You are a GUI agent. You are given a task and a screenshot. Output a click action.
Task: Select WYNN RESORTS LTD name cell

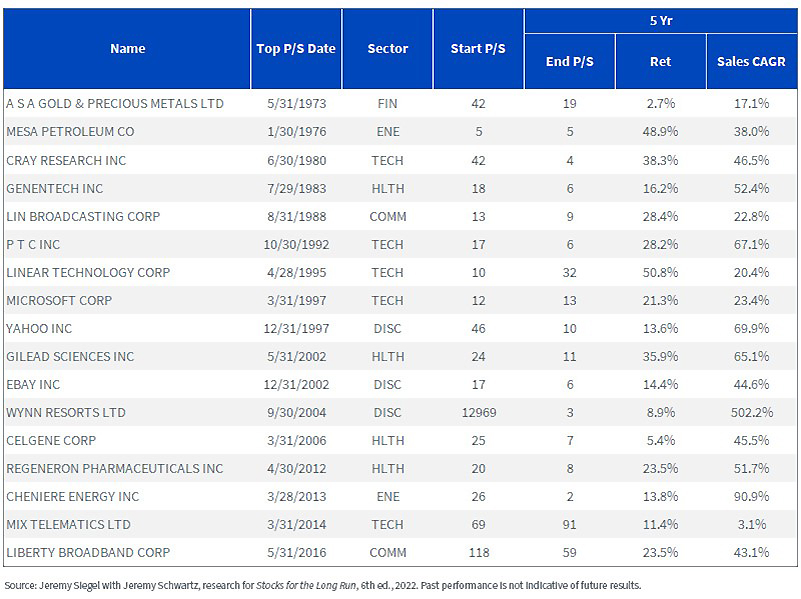point(66,413)
